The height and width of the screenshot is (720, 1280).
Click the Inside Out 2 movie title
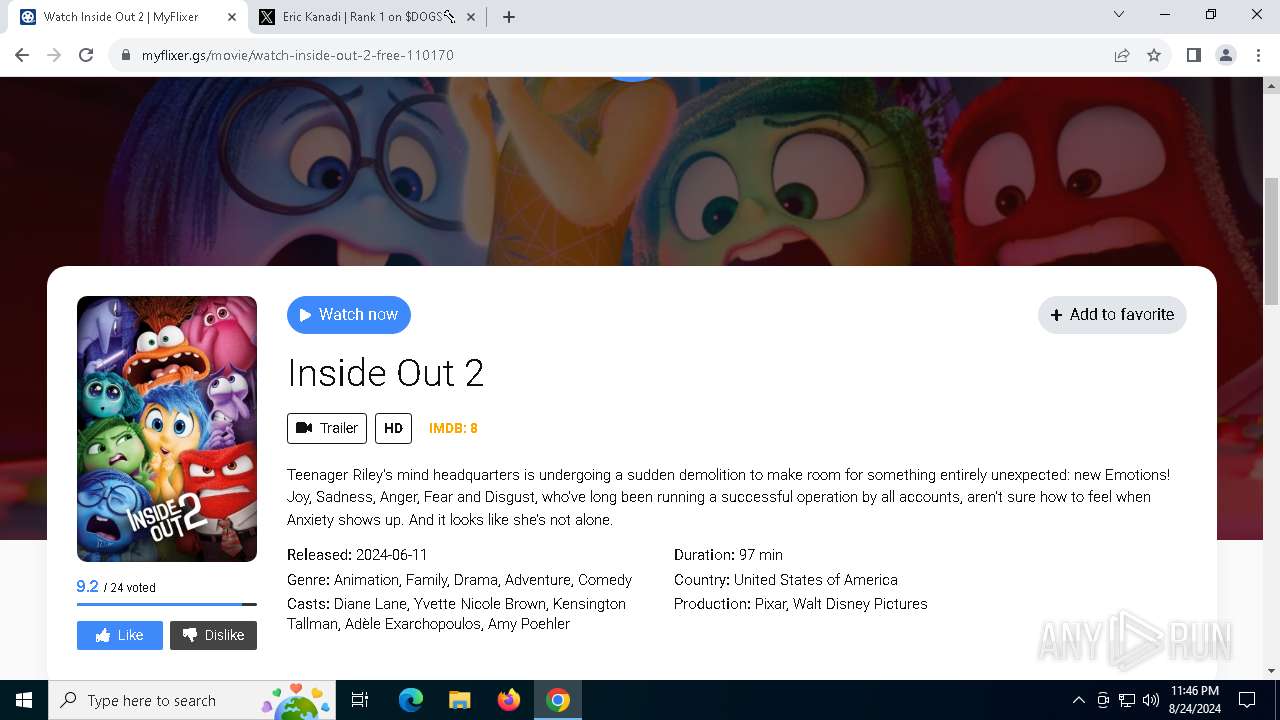386,373
